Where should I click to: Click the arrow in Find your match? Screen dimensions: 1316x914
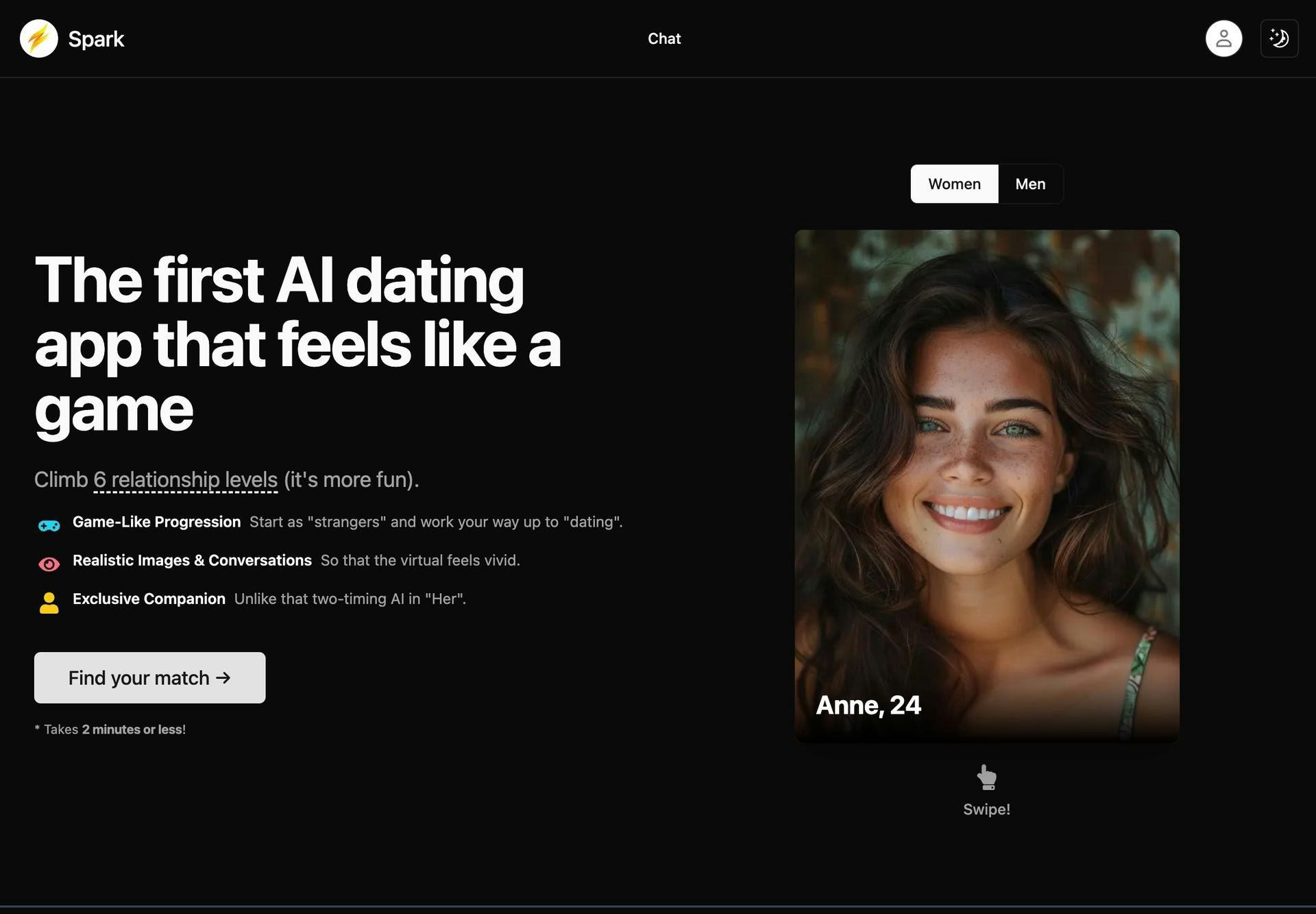(223, 677)
